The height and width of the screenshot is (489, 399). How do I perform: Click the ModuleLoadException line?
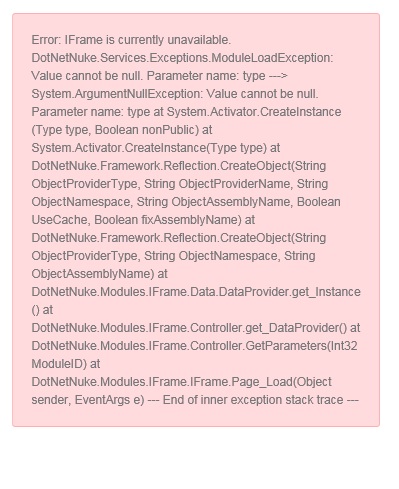182,58
